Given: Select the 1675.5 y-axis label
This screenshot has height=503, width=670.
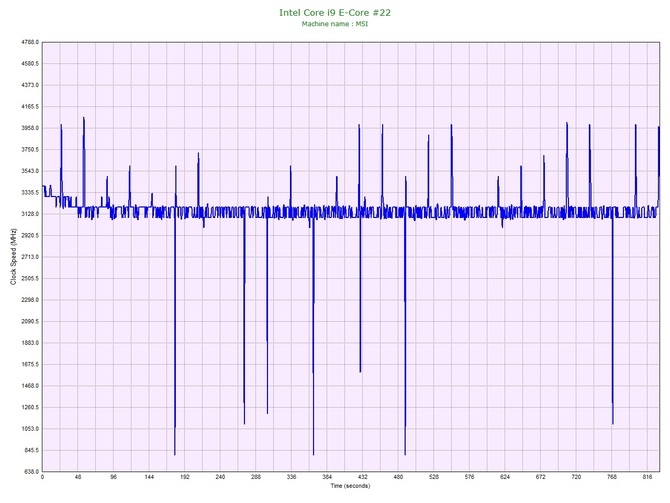Looking at the screenshot, I should (x=30, y=365).
